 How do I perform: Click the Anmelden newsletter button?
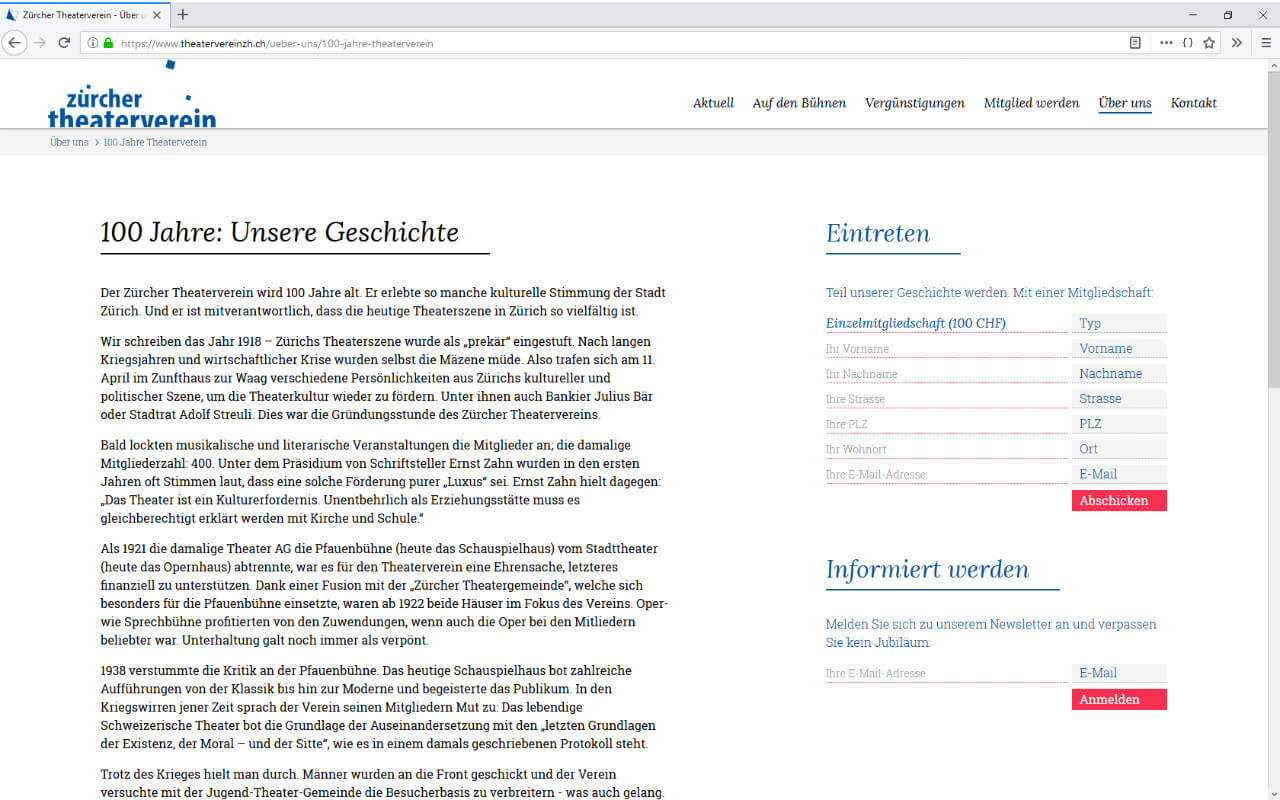[x=1119, y=699]
